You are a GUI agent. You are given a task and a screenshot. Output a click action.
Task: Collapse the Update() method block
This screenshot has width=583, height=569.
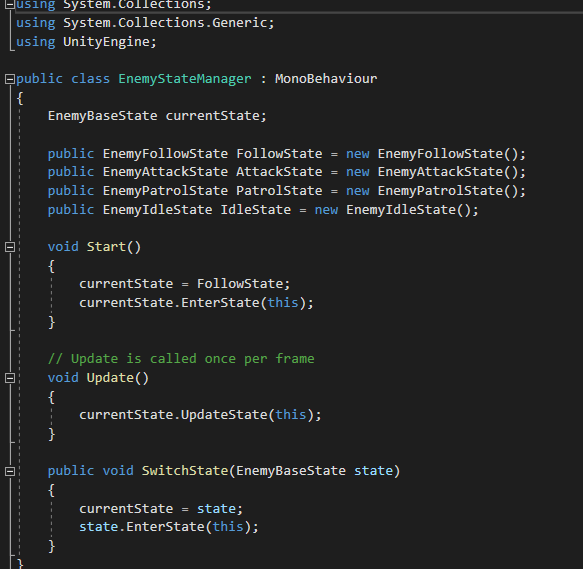10,378
